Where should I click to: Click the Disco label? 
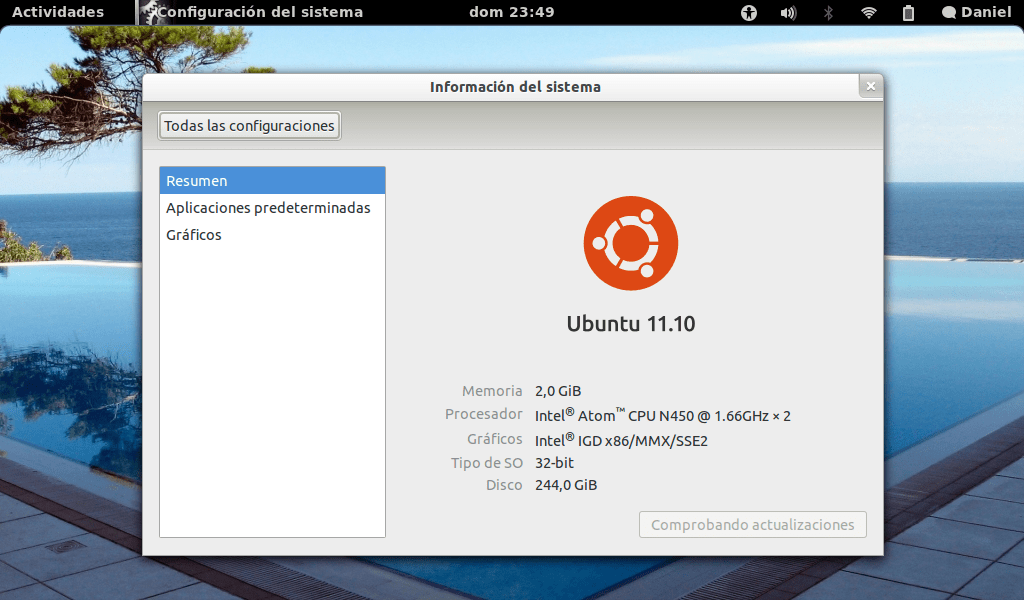tap(504, 485)
